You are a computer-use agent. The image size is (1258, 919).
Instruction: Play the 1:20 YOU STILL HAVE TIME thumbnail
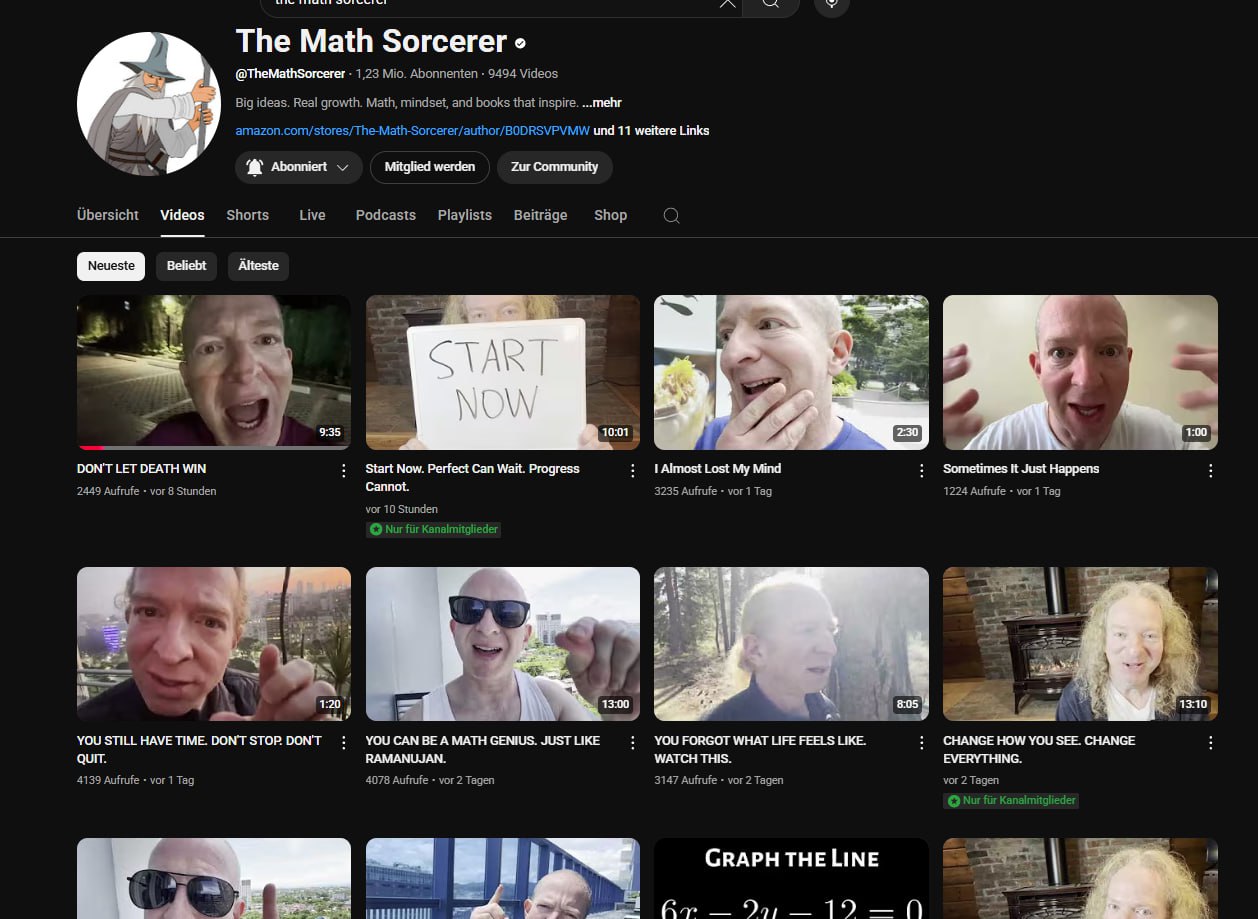214,644
